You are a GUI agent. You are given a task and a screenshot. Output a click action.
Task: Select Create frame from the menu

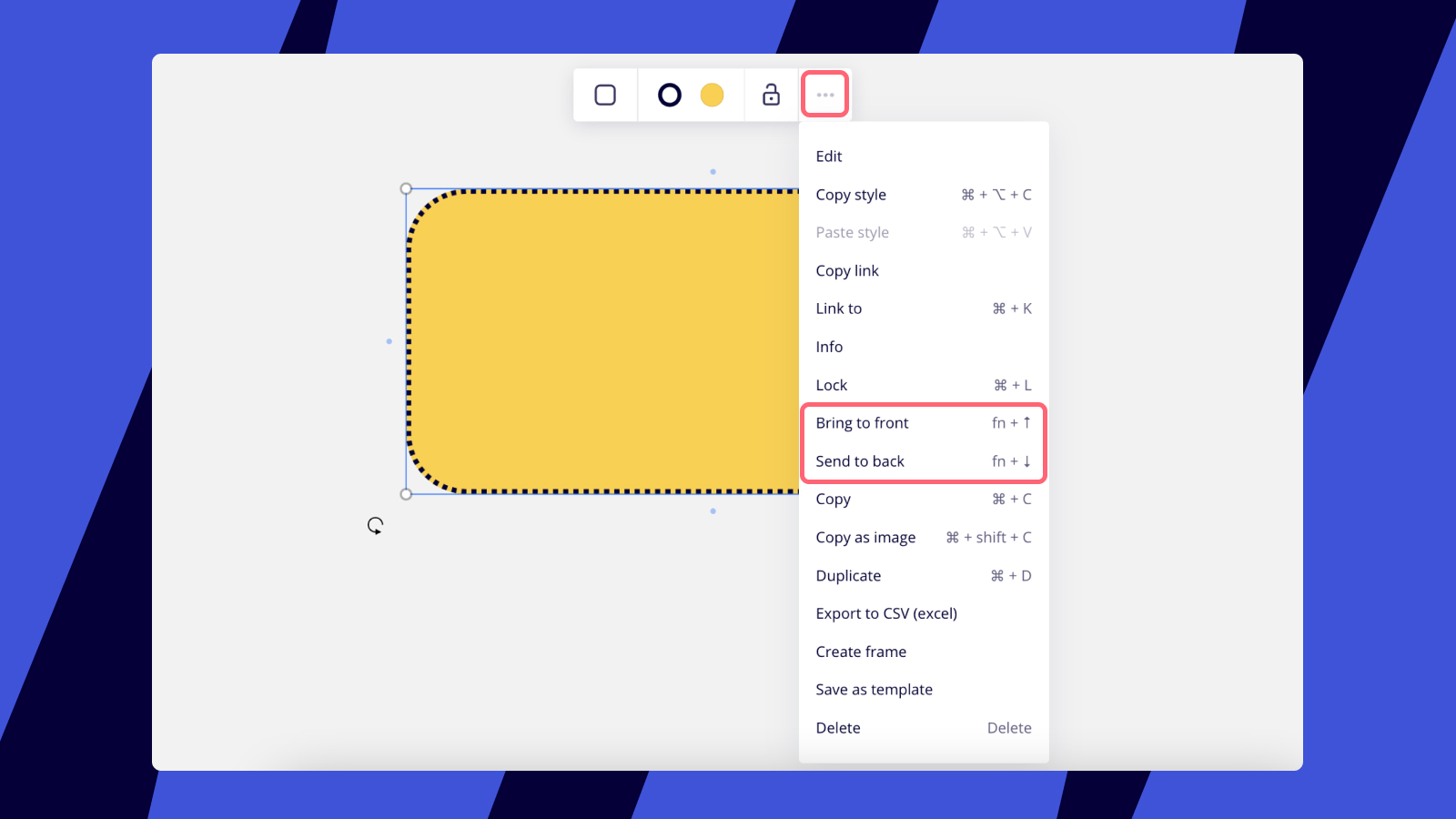[861, 652]
